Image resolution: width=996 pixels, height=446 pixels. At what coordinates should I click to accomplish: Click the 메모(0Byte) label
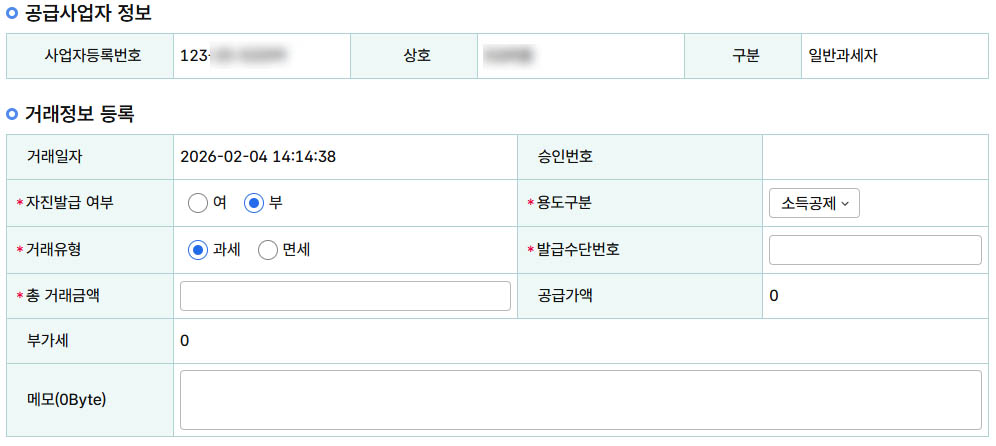[x=66, y=400]
